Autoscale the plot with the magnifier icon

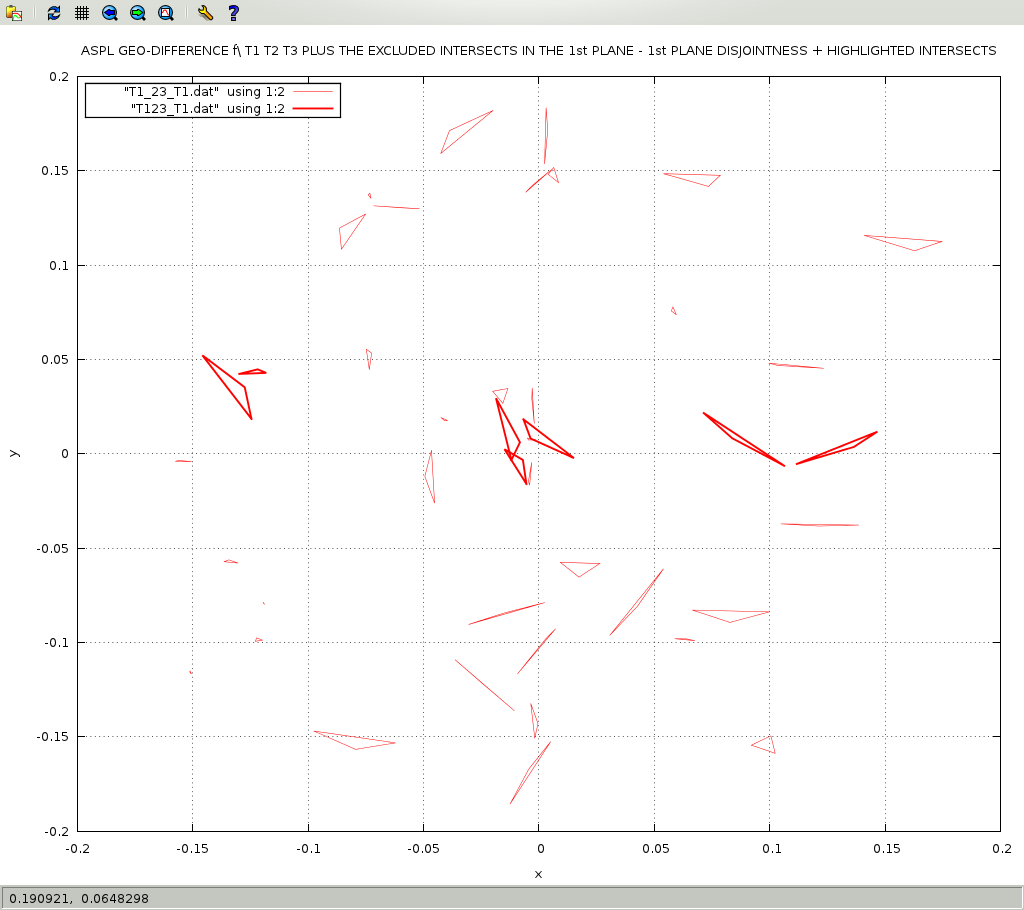pyautogui.click(x=166, y=13)
